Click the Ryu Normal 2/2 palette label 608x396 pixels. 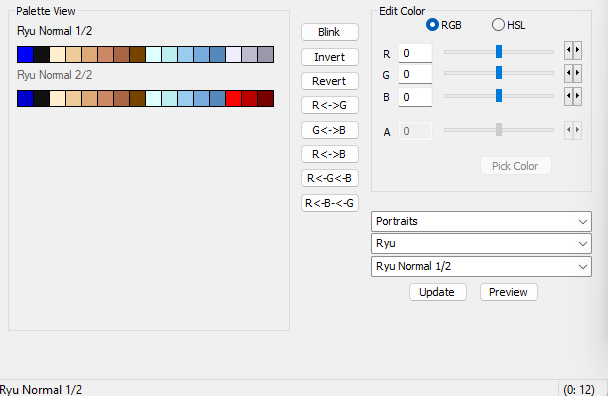[55, 75]
